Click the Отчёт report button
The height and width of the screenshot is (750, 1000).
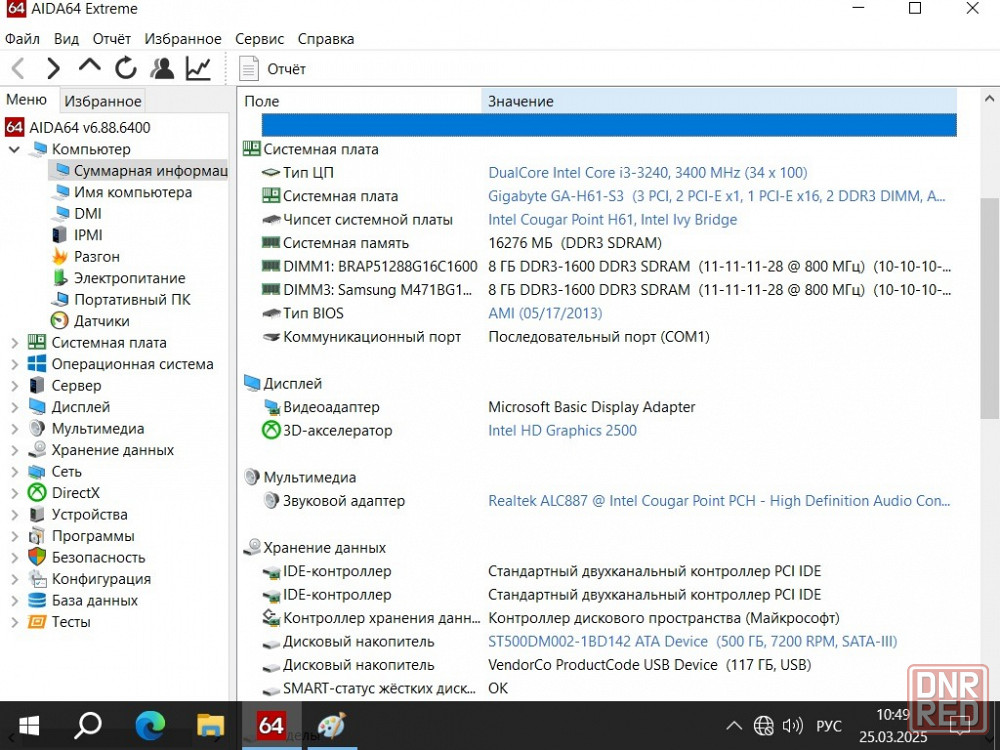coord(272,69)
